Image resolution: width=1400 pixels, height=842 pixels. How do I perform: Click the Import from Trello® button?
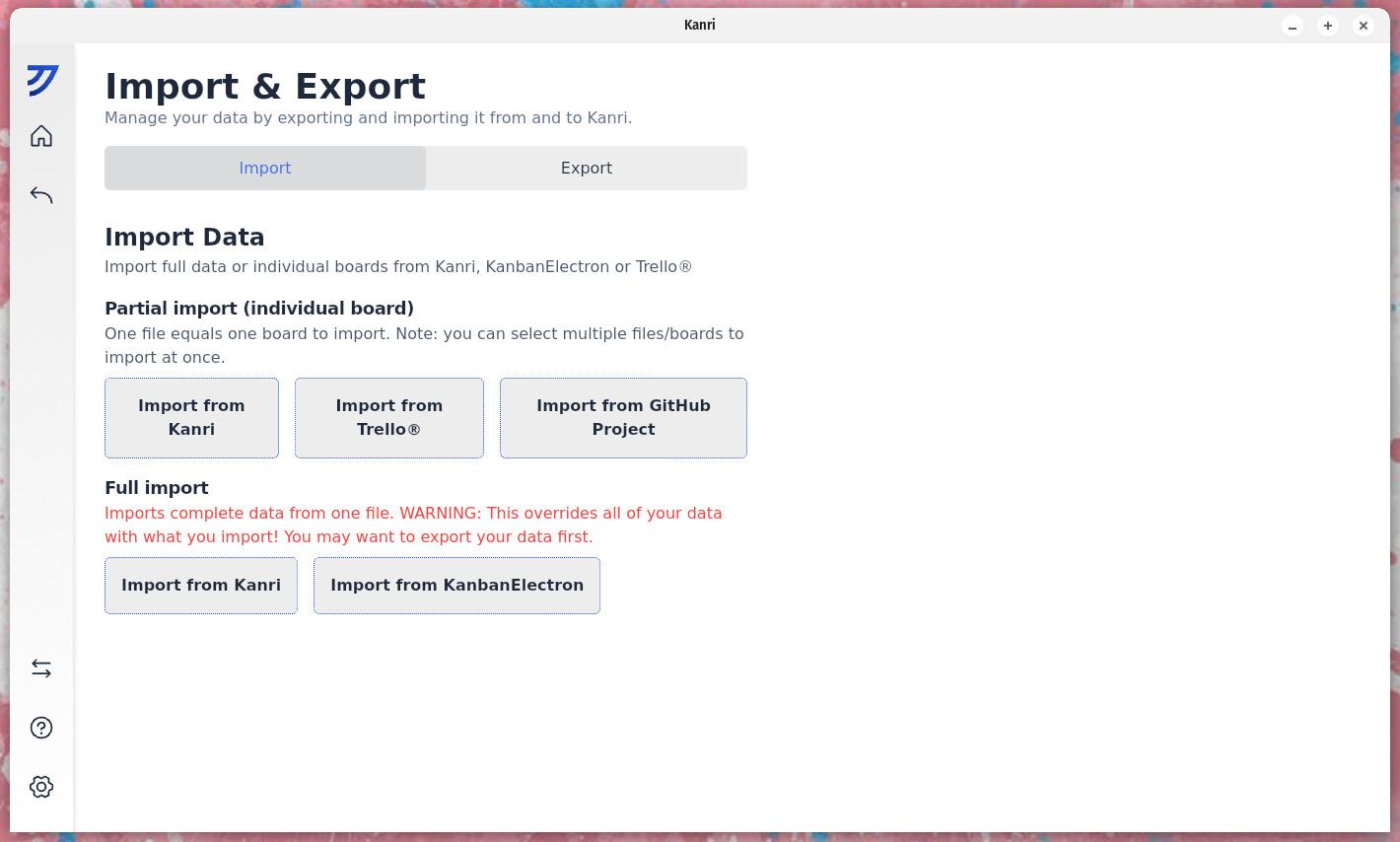(389, 418)
